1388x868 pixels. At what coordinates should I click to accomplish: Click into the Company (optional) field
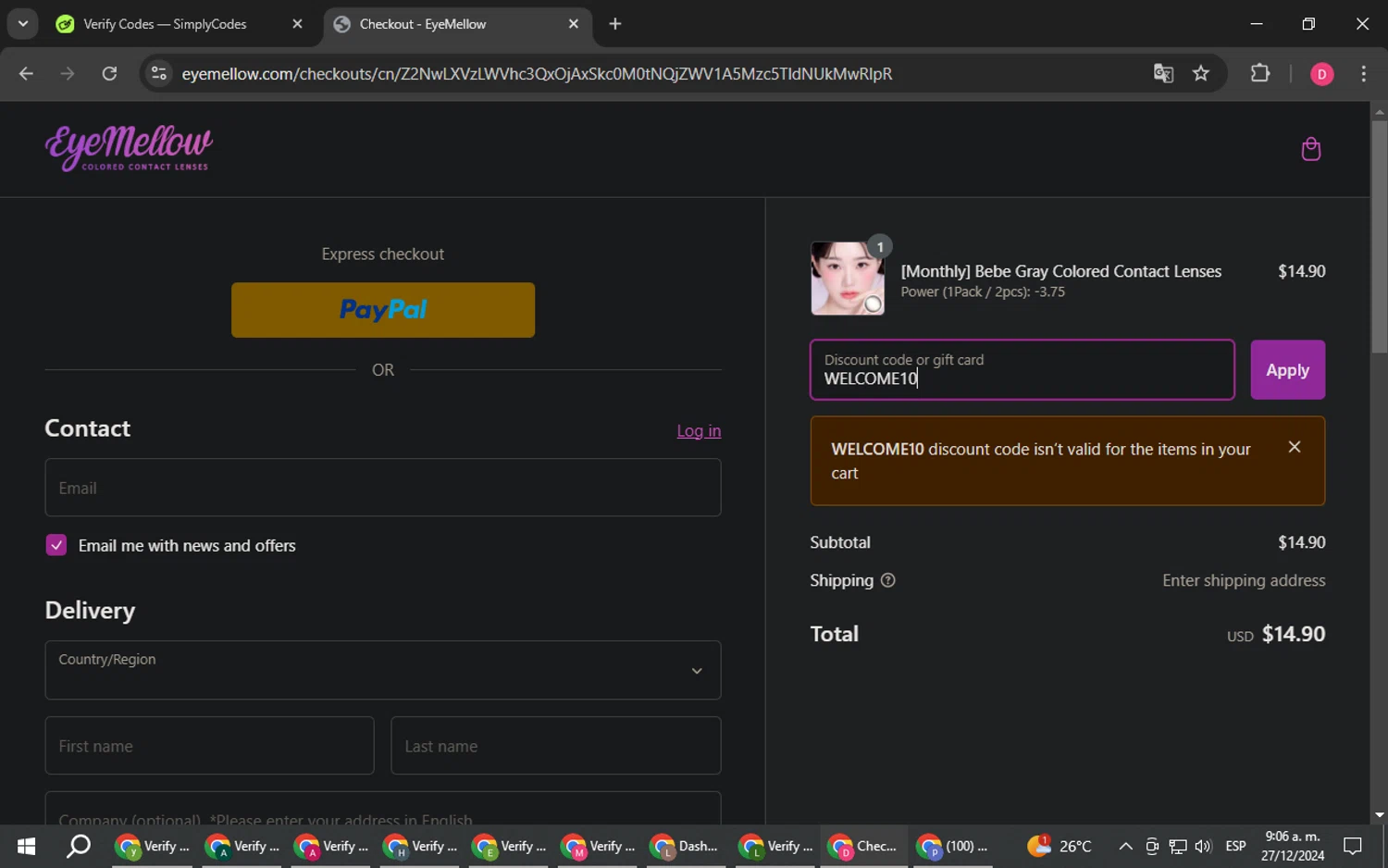coord(383,809)
